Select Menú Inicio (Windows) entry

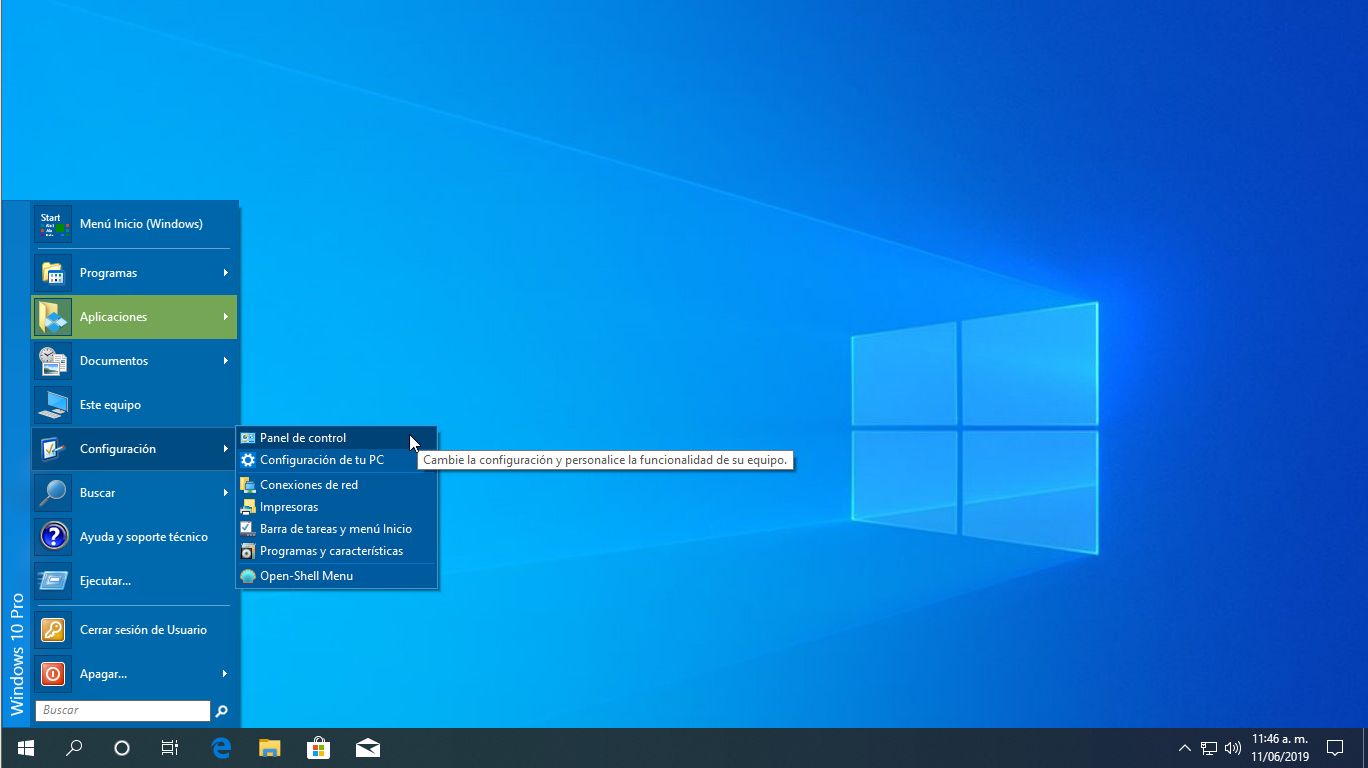[x=135, y=224]
